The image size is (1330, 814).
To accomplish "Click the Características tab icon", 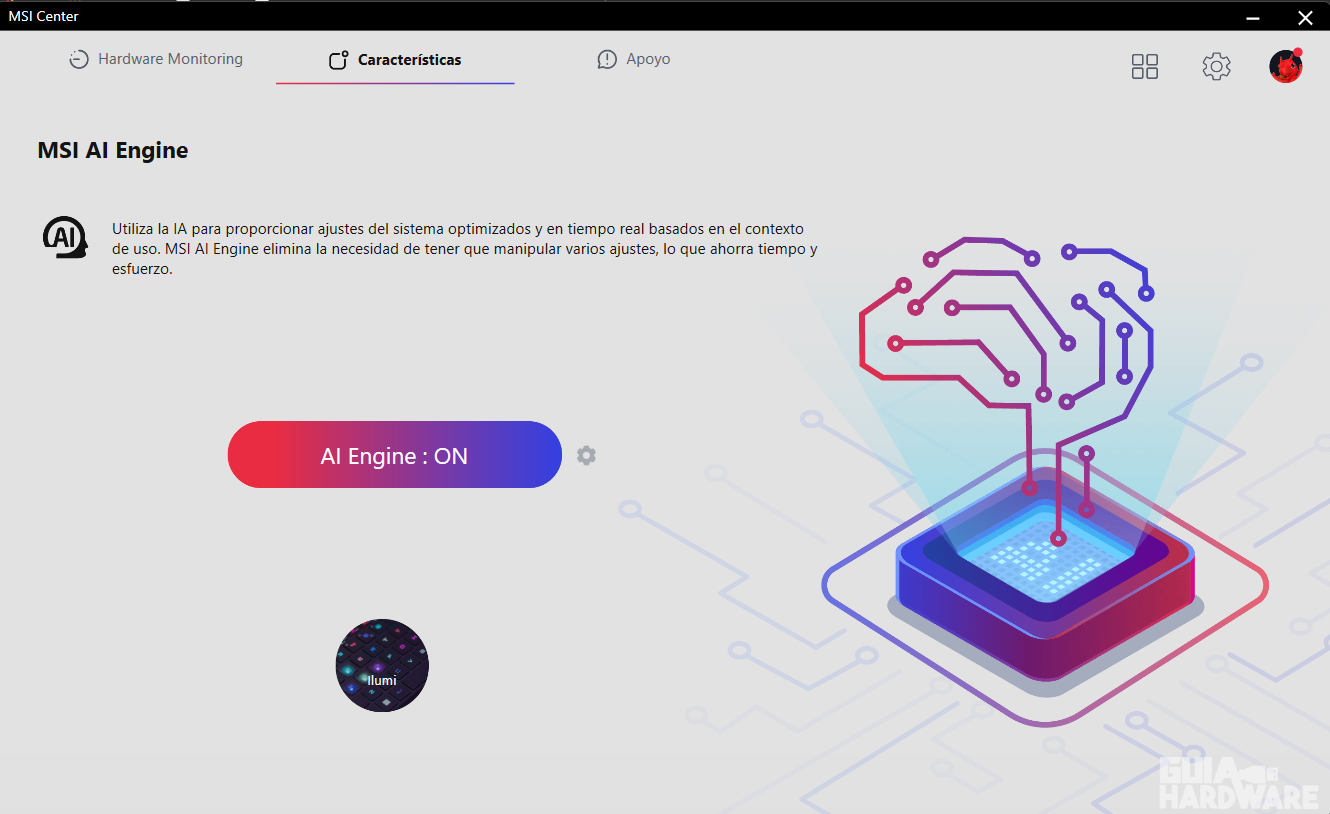I will 339,60.
